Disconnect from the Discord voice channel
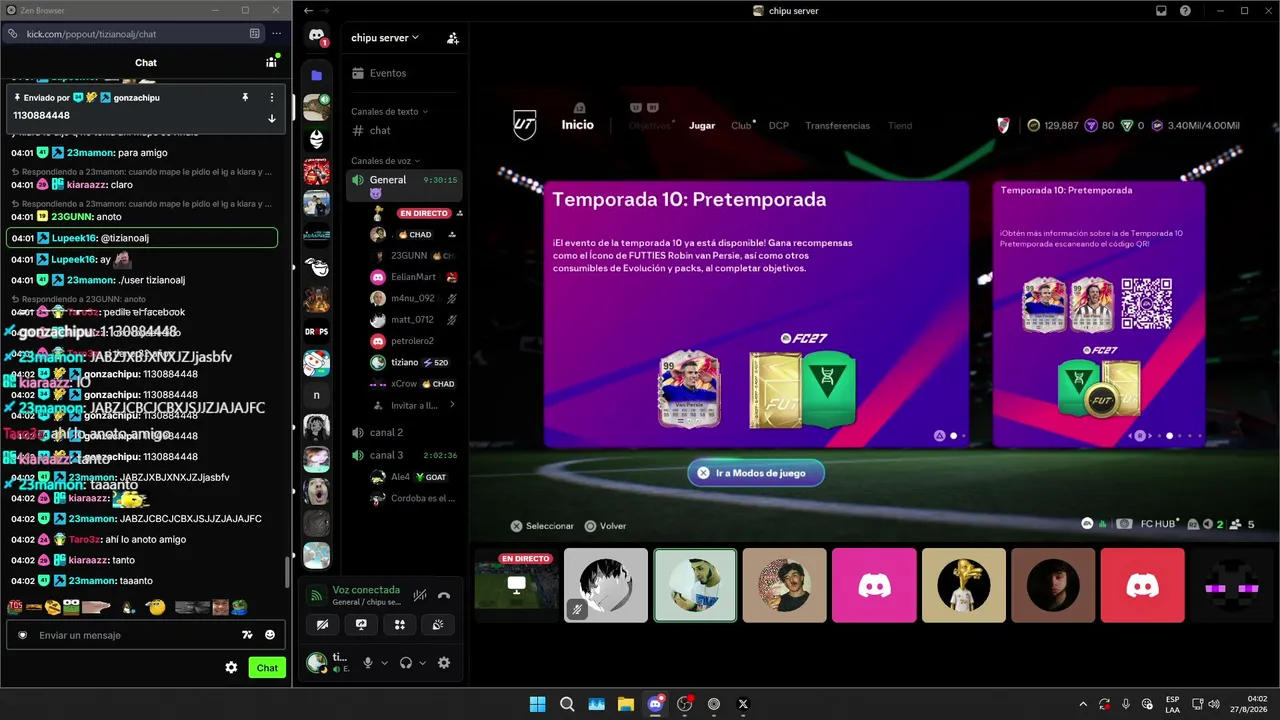The height and width of the screenshot is (720, 1280). click(444, 596)
